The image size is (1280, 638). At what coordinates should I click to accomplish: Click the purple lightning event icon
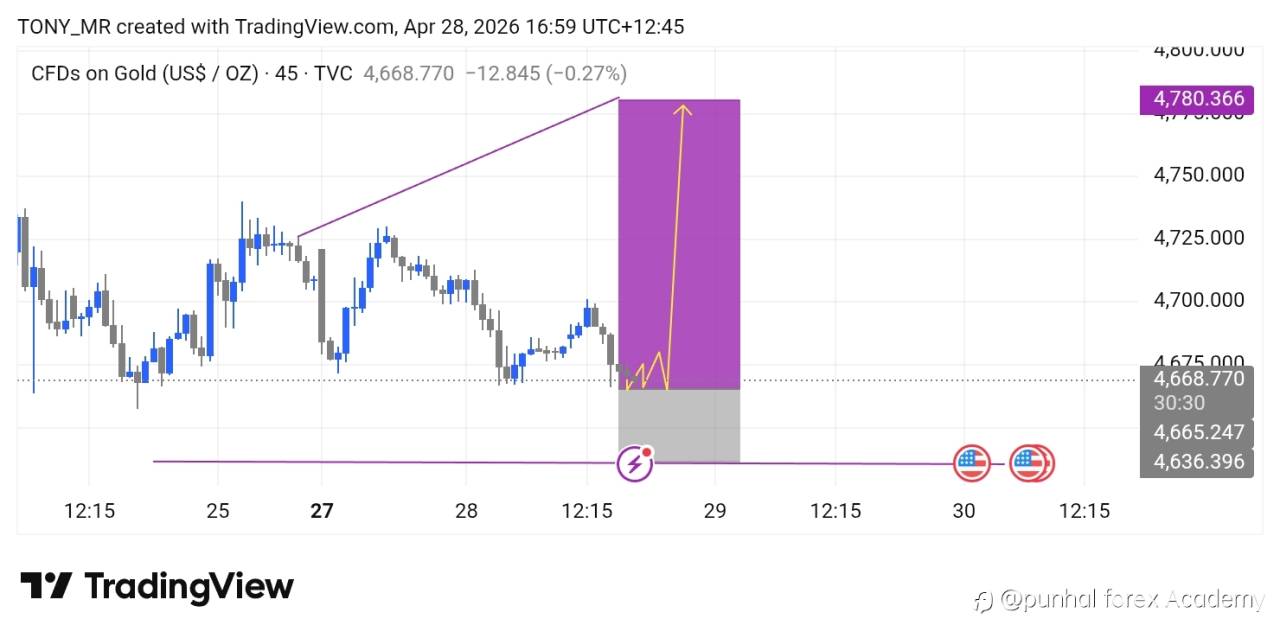click(634, 462)
